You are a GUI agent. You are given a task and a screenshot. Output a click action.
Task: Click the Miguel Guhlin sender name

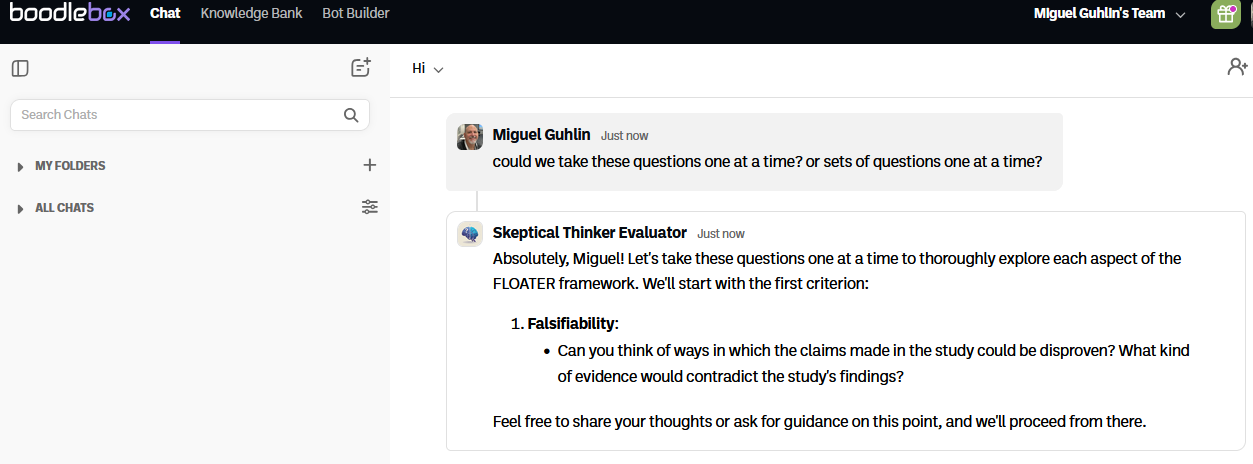[542, 135]
